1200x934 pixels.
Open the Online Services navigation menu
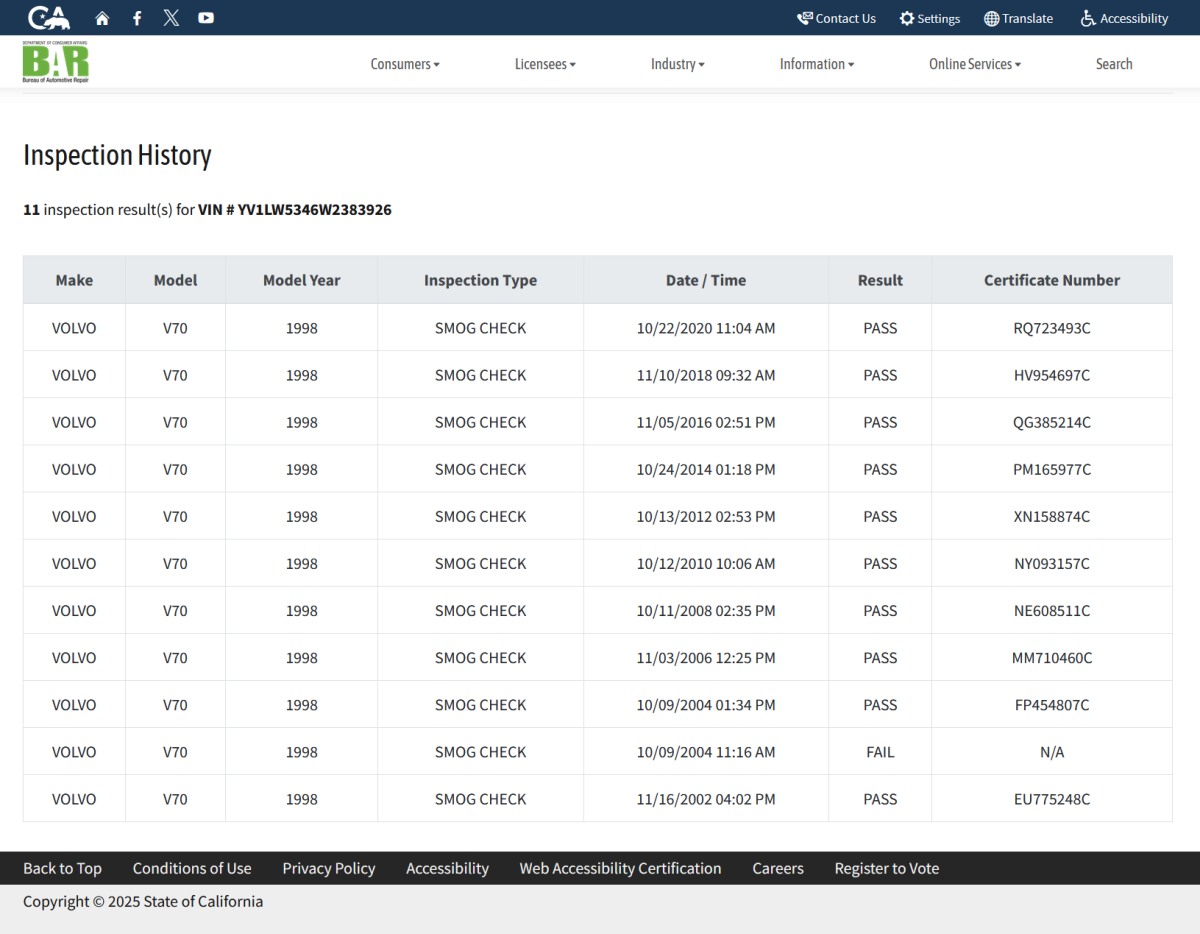[x=974, y=64]
